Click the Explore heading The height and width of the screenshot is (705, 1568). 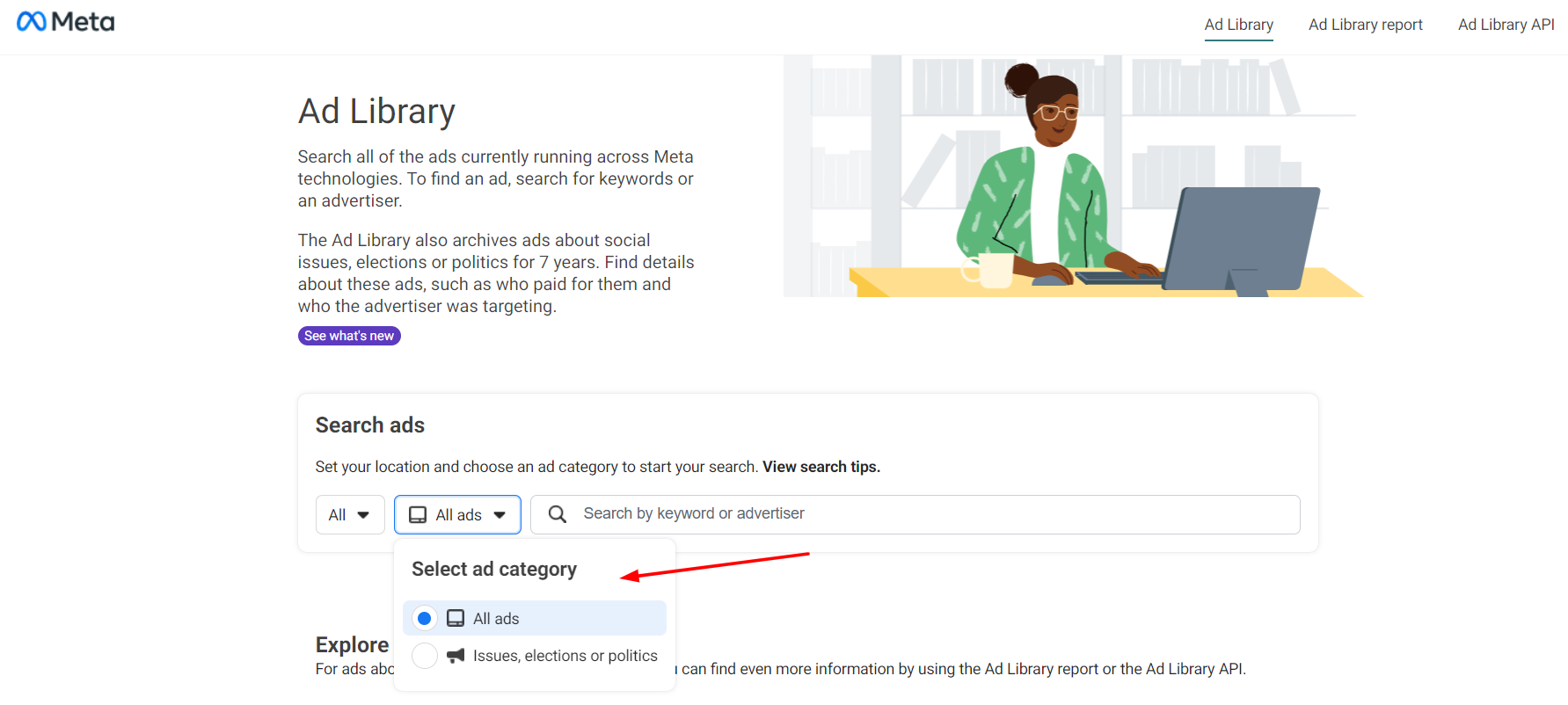pyautogui.click(x=352, y=645)
